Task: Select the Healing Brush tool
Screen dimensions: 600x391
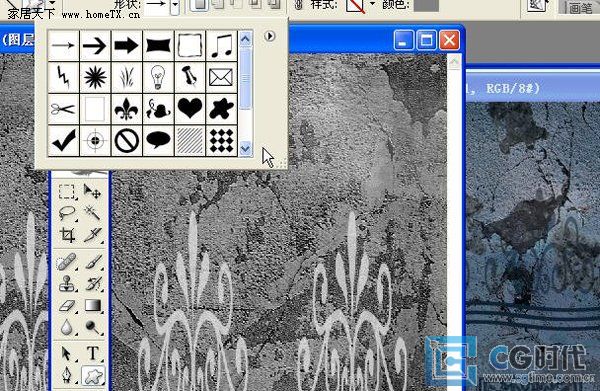Action: point(67,262)
